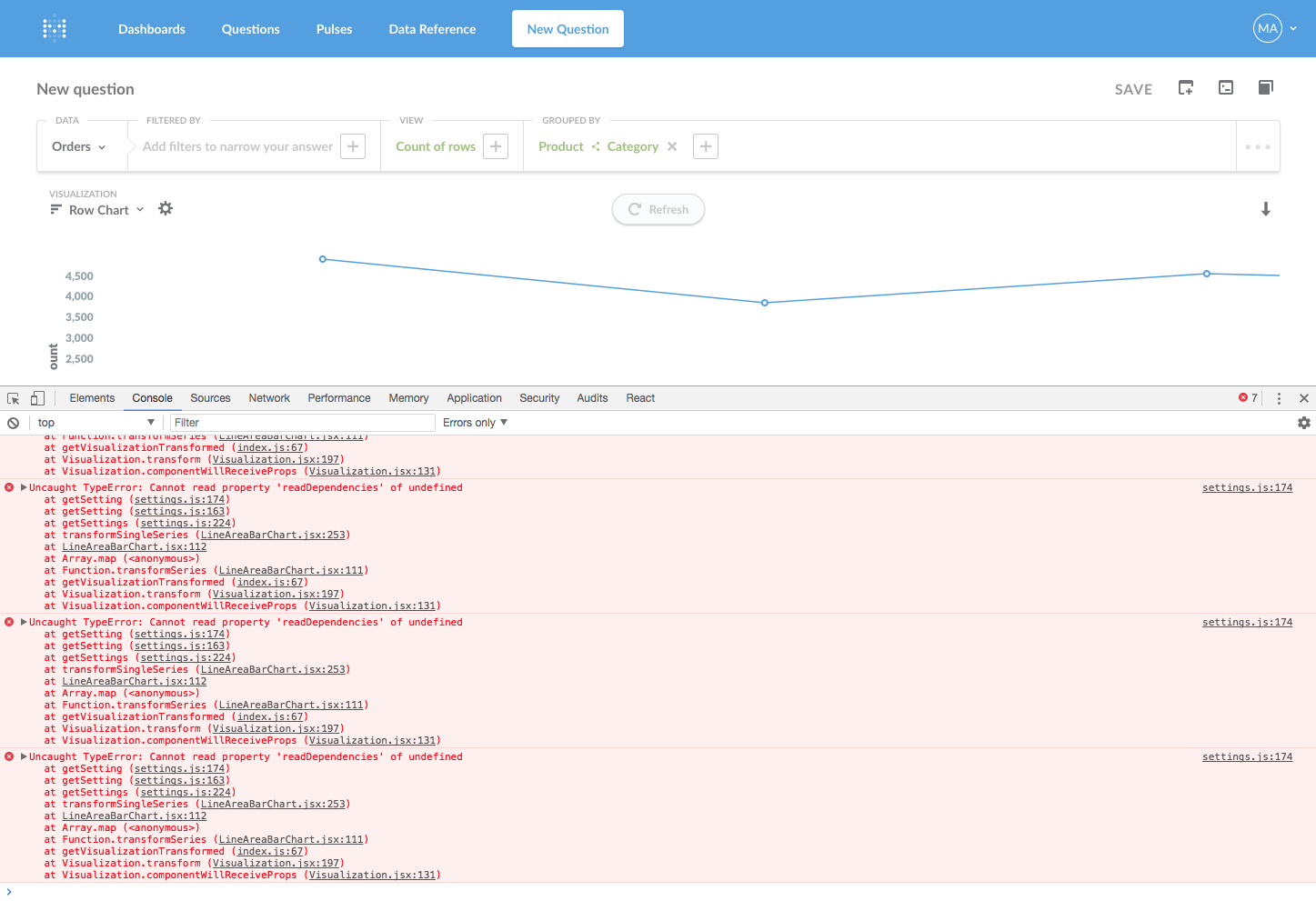Open the top context selector
This screenshot has width=1316, height=901.
95,423
